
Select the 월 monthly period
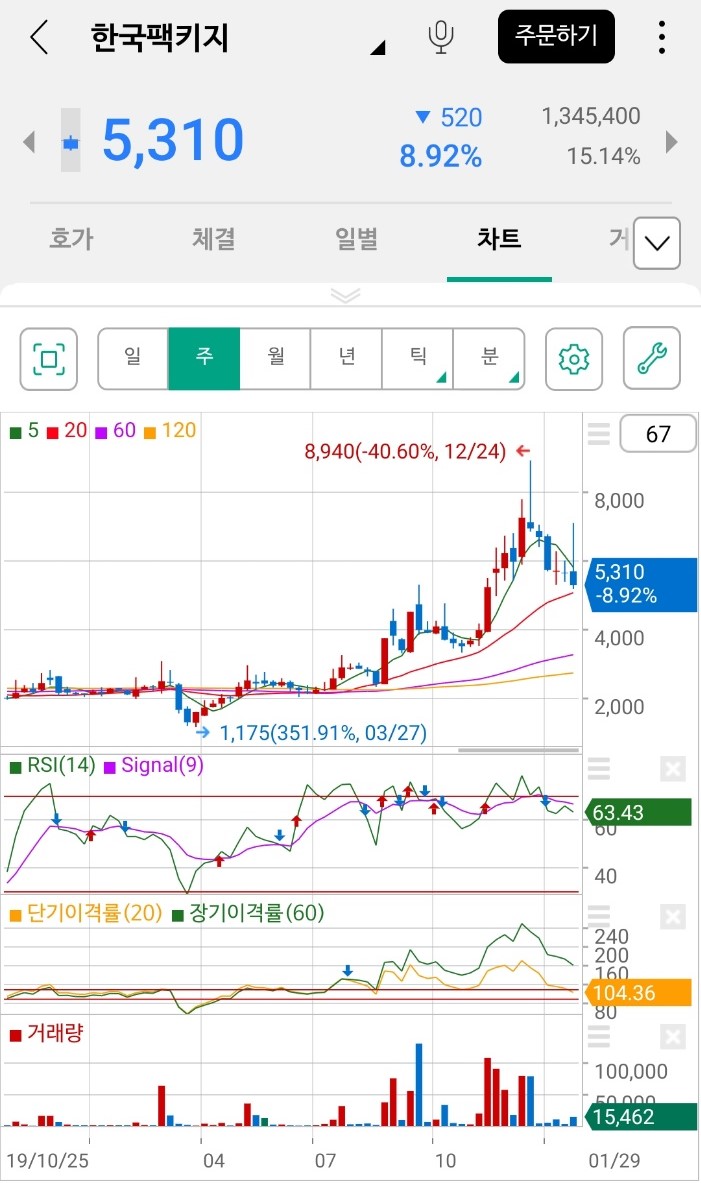point(275,358)
